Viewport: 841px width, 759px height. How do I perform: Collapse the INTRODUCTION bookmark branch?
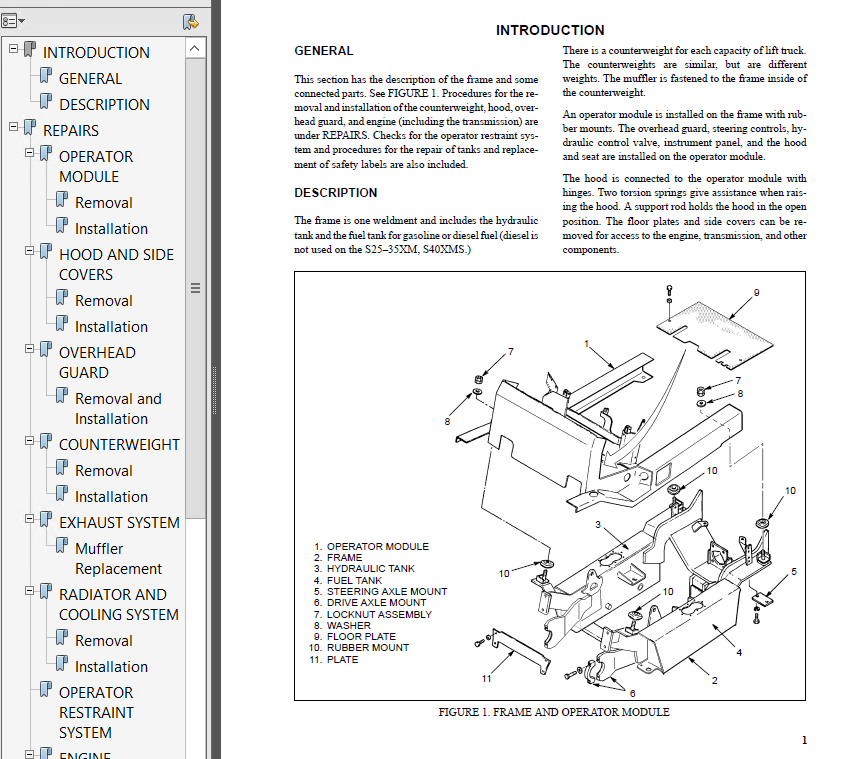pos(13,49)
